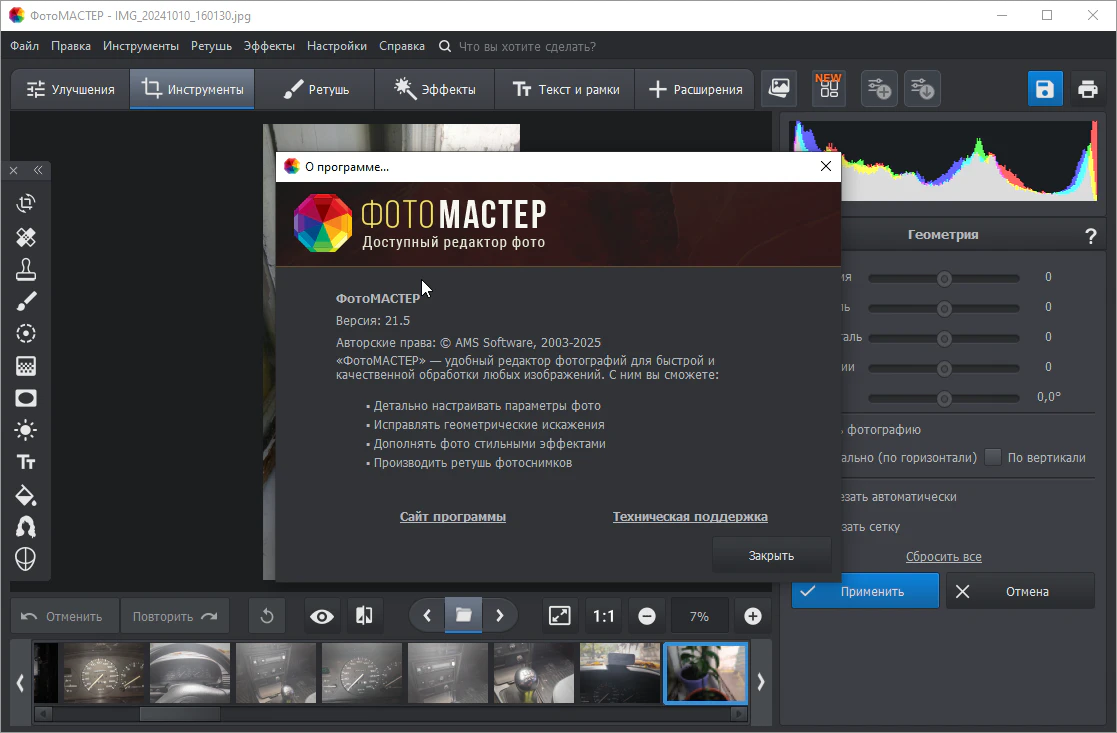Enable the 'По вертикали' checkbox
This screenshot has width=1117, height=733.
click(x=993, y=458)
